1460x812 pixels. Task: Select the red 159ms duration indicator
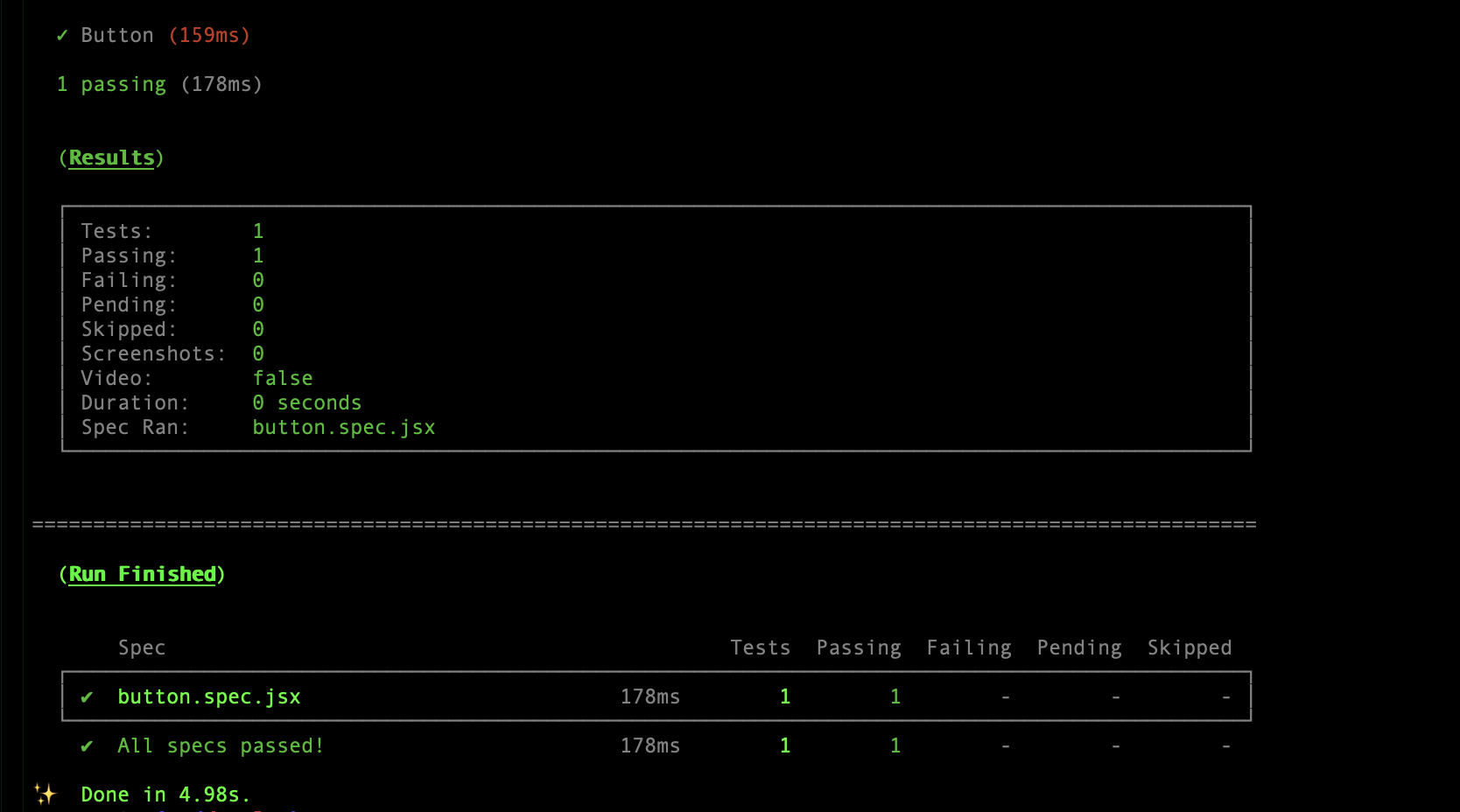click(209, 35)
